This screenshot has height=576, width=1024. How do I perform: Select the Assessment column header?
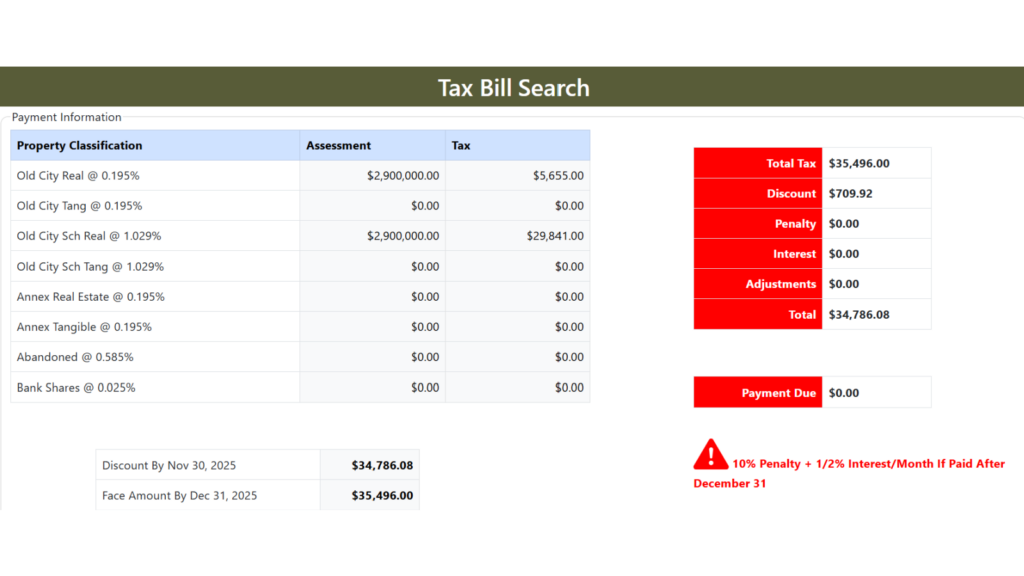tap(372, 145)
